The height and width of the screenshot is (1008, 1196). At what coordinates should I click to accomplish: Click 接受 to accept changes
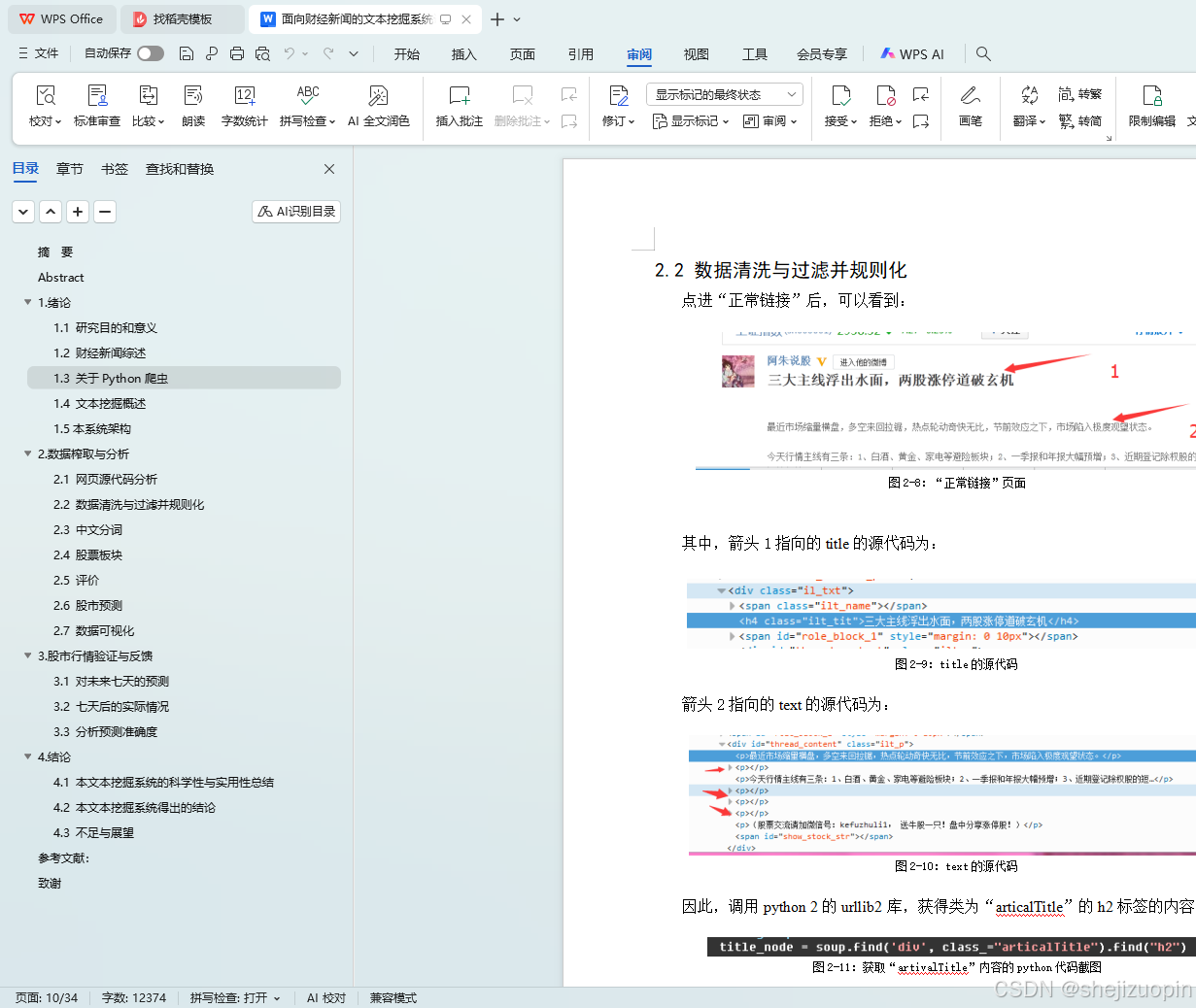840,106
